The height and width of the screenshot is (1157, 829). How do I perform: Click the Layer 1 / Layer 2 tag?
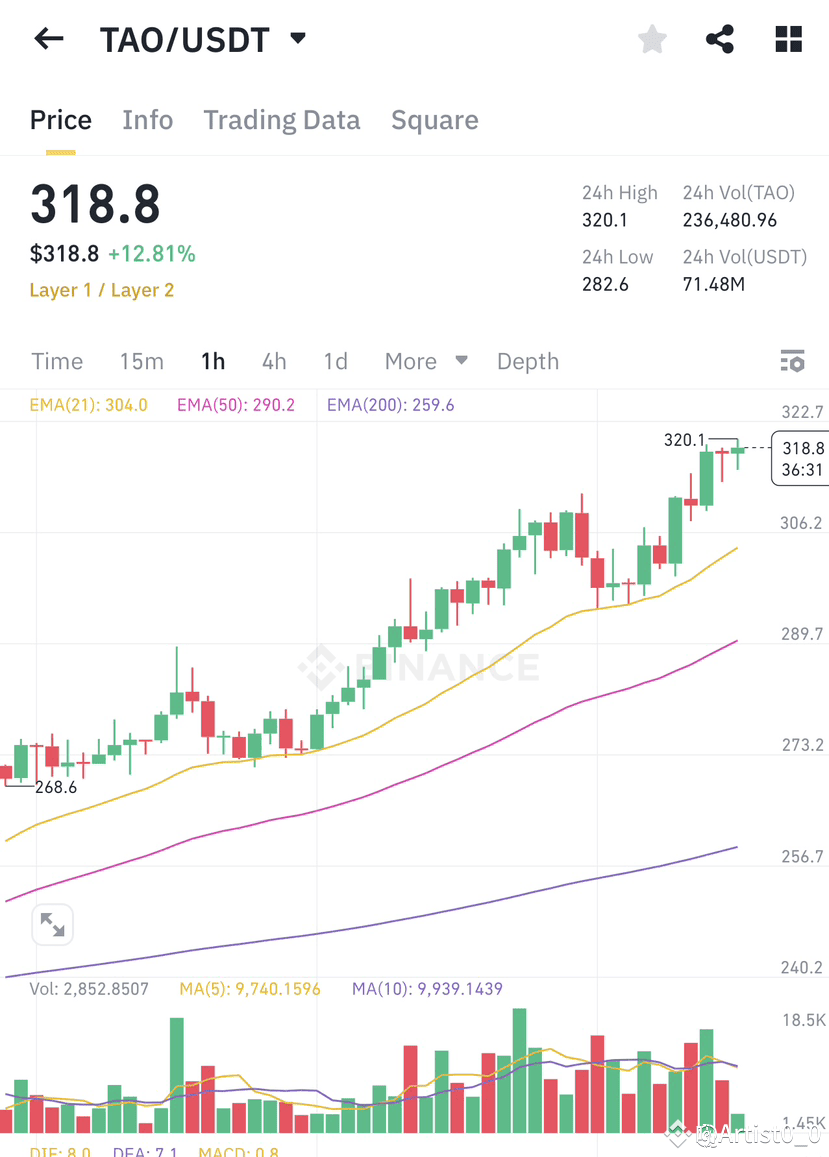click(x=101, y=290)
